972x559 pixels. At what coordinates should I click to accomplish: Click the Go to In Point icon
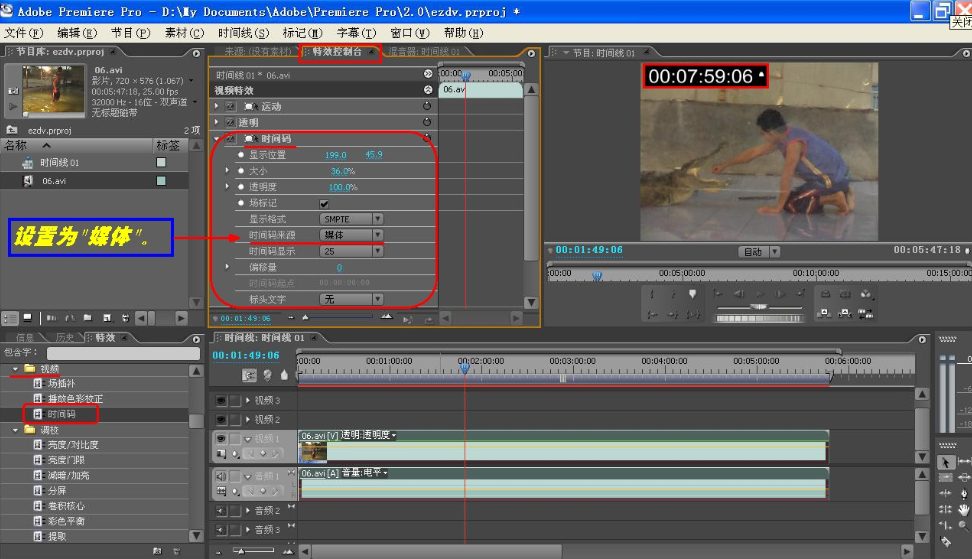[652, 314]
